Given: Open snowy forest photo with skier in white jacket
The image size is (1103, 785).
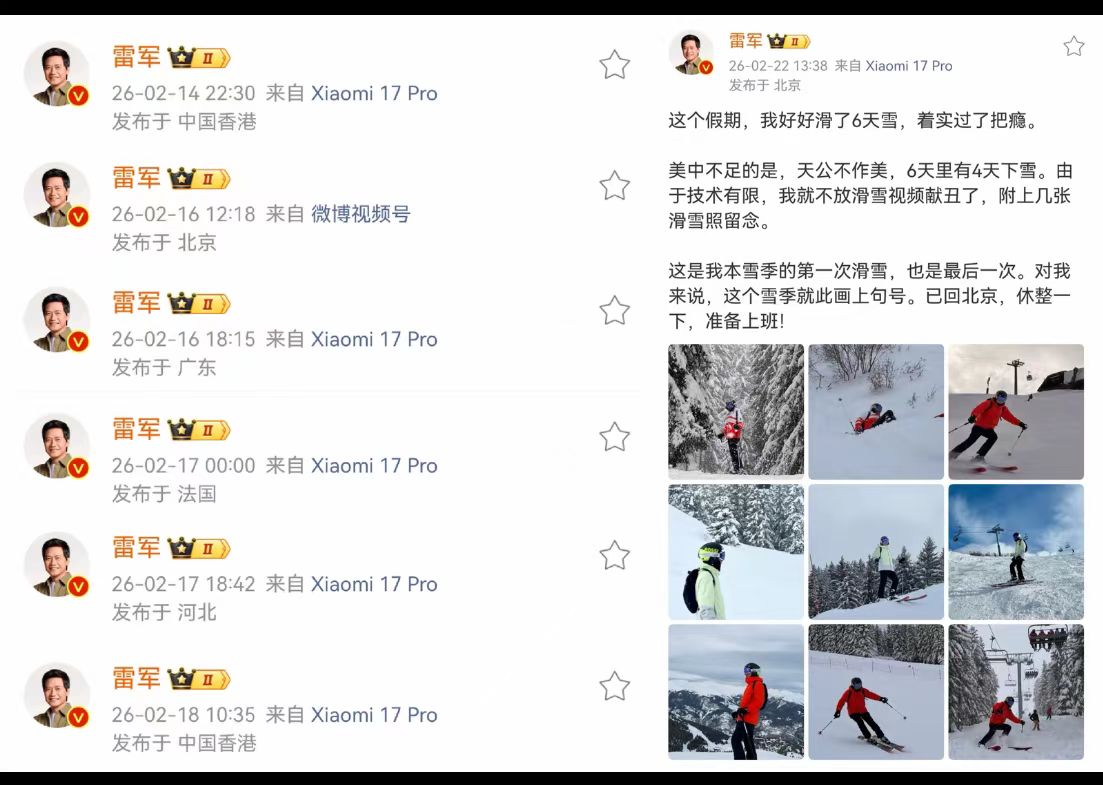Looking at the screenshot, I should [x=736, y=411].
